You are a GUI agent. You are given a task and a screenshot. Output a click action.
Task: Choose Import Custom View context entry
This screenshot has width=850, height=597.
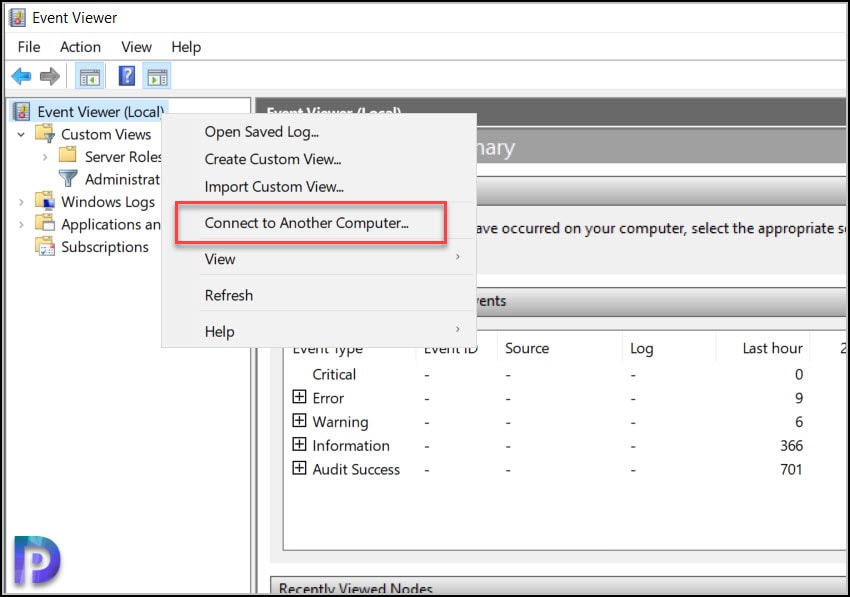[319, 187]
